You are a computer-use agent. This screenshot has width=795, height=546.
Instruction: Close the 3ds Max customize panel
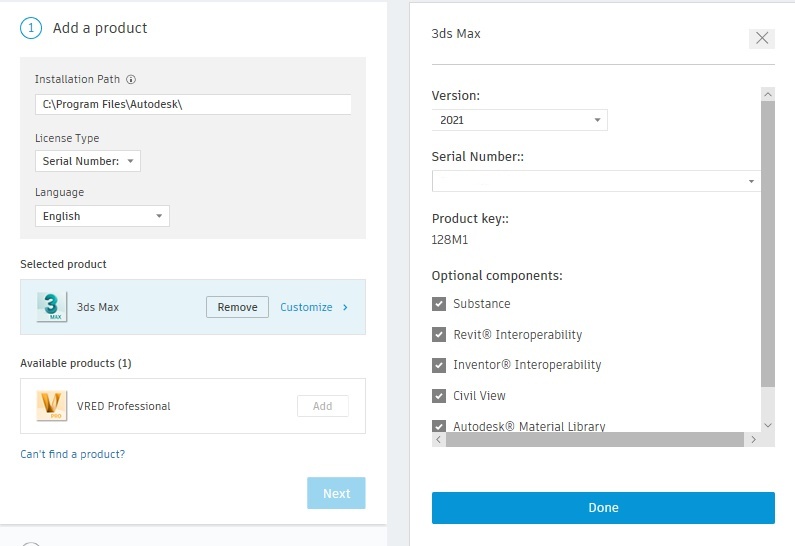tap(762, 38)
